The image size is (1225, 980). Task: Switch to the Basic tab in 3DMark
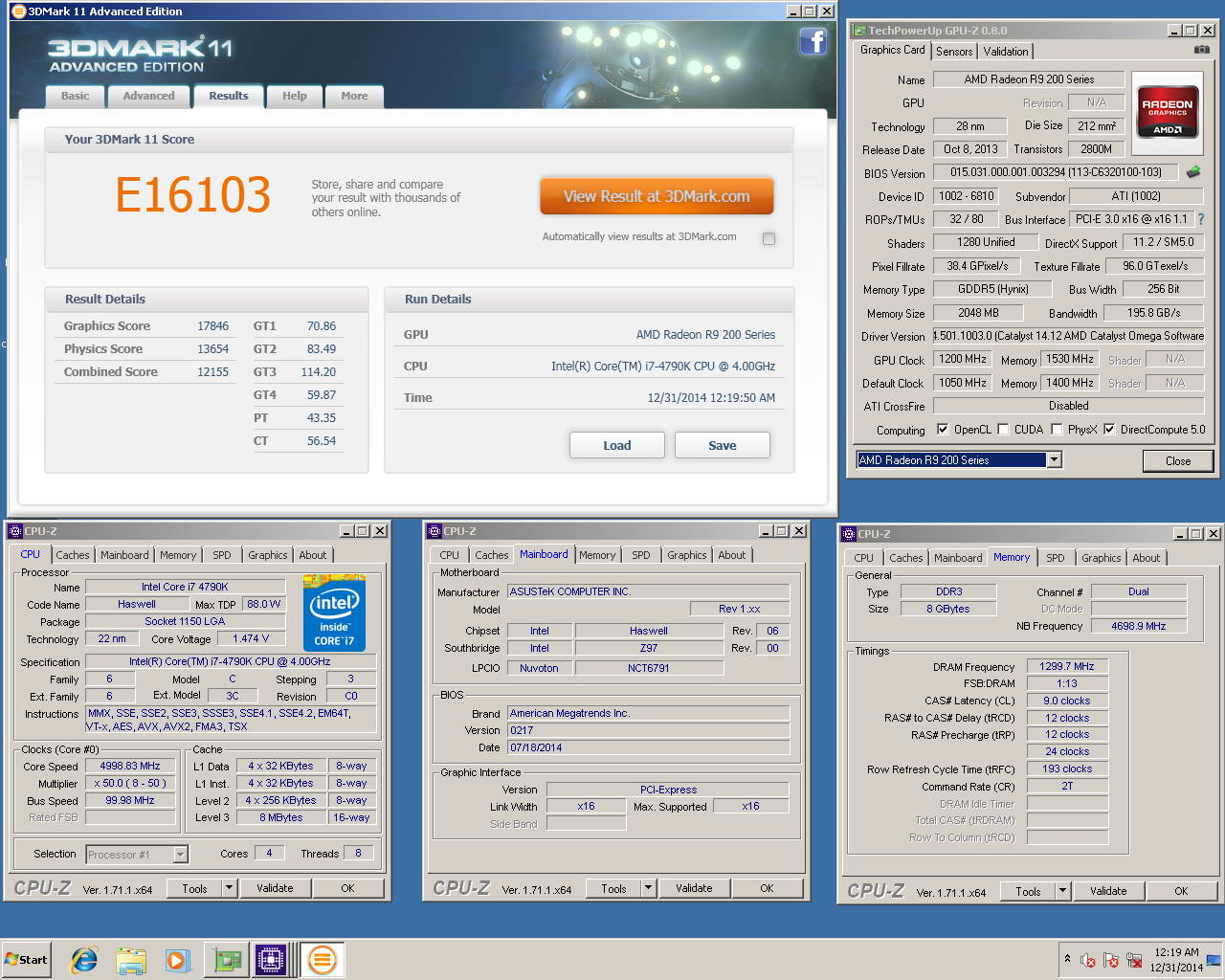coord(75,96)
